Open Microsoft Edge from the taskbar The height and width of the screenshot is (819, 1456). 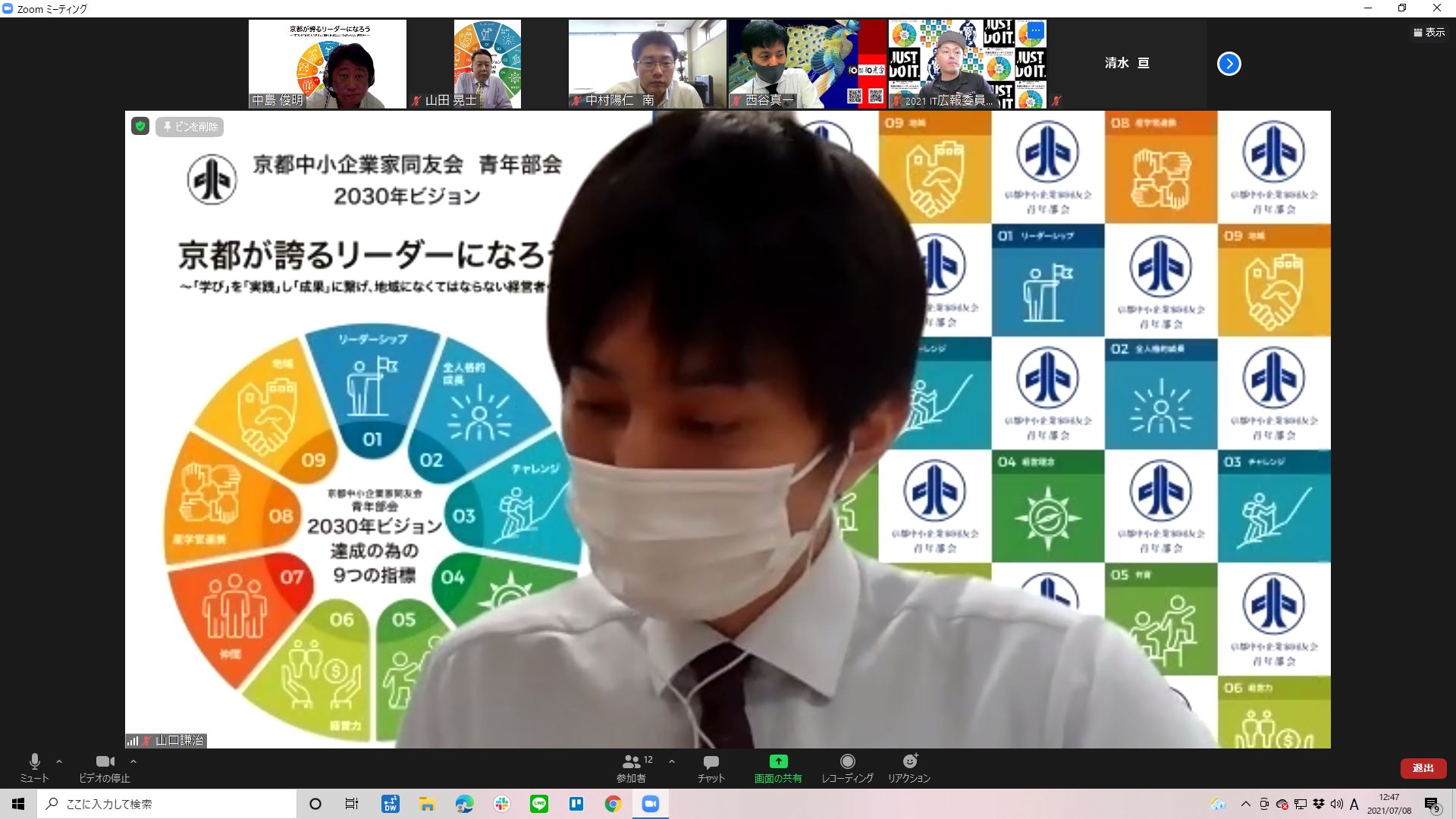pos(464,804)
